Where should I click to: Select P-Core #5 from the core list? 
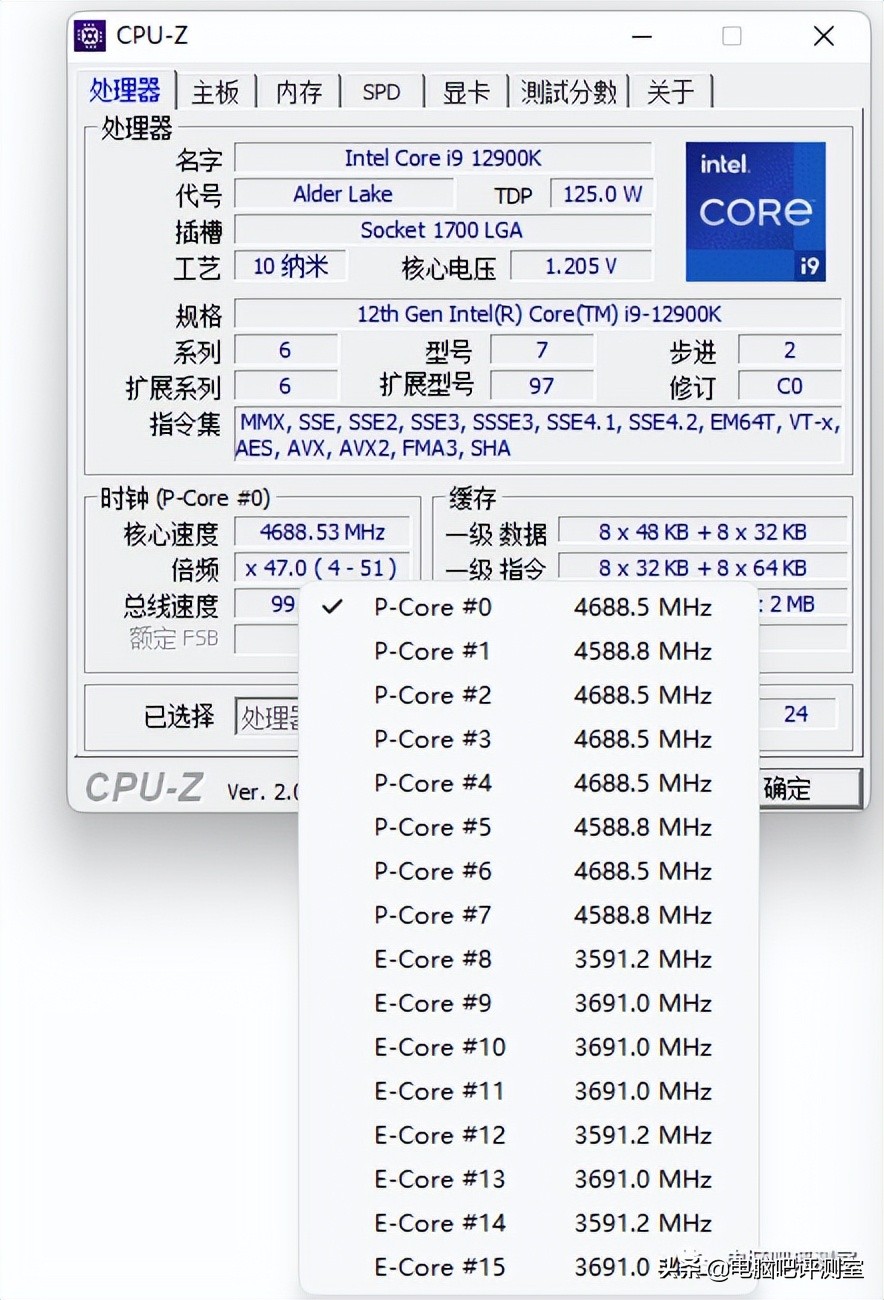click(432, 827)
